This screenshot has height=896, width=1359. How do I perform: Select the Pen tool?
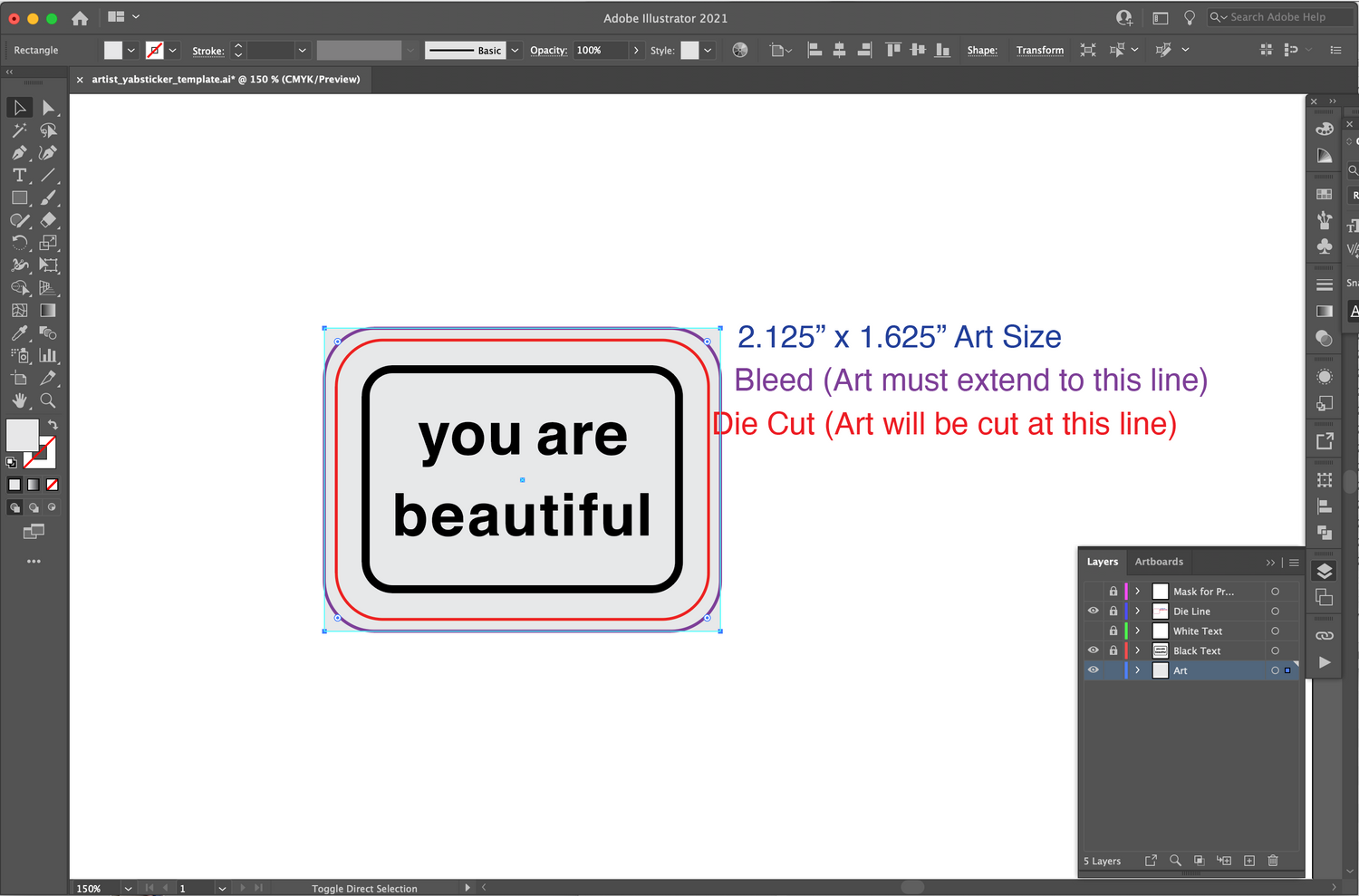click(x=19, y=153)
